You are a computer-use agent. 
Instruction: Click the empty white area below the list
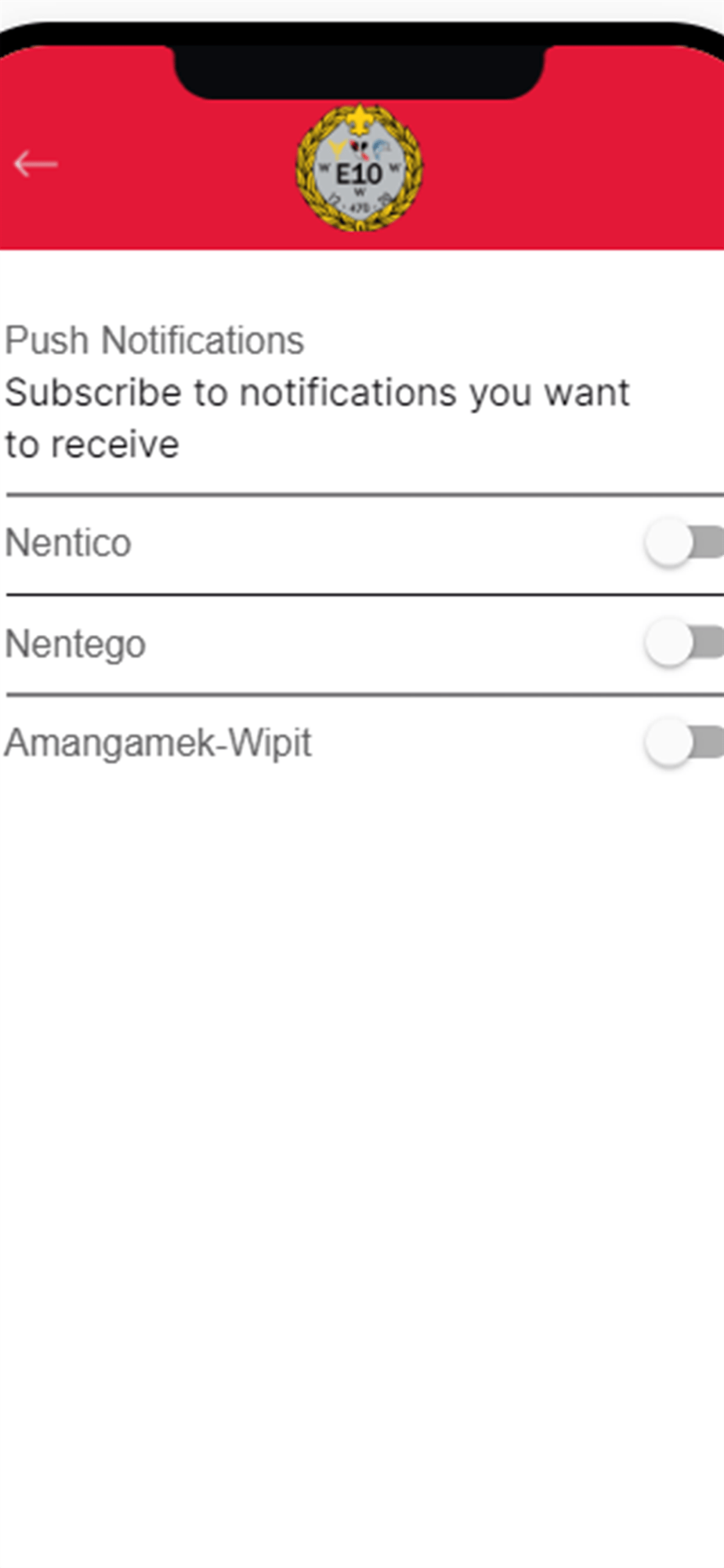360,1137
